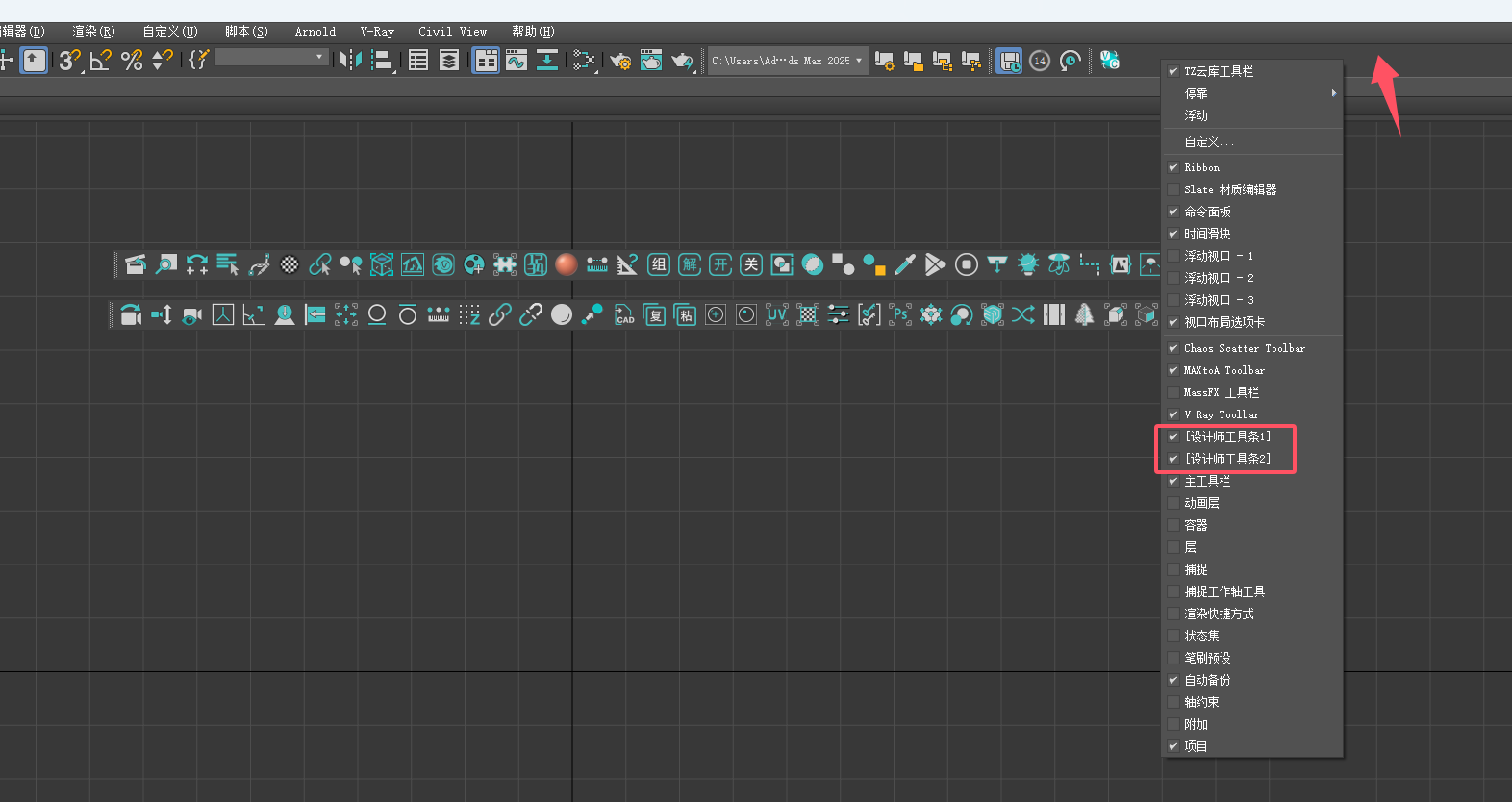Image resolution: width=1512 pixels, height=802 pixels.
Task: Open the 渲染(R) menu
Action: 93,32
